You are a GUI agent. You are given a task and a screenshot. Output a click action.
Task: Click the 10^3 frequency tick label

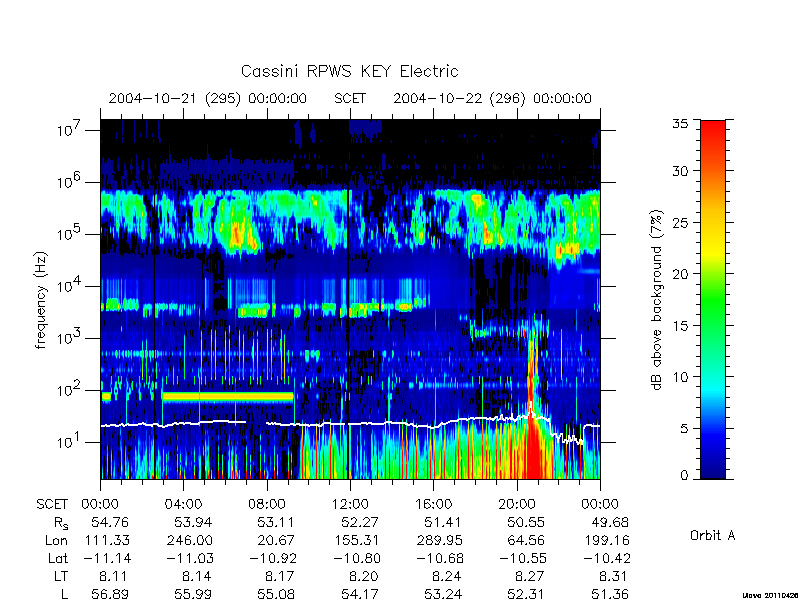69,338
